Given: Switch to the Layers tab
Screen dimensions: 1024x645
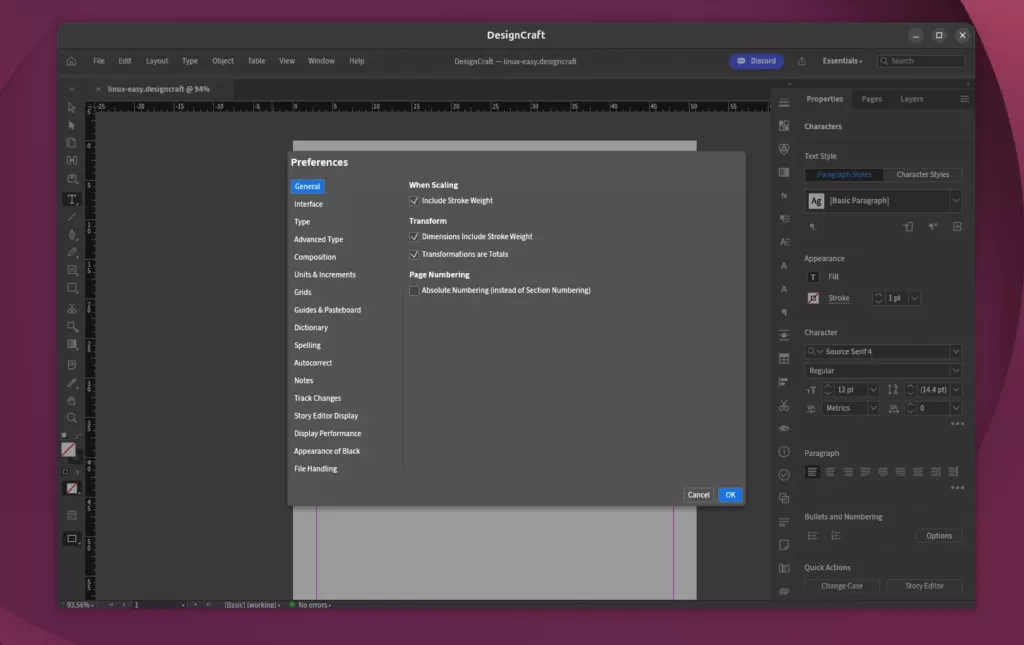Looking at the screenshot, I should (911, 99).
